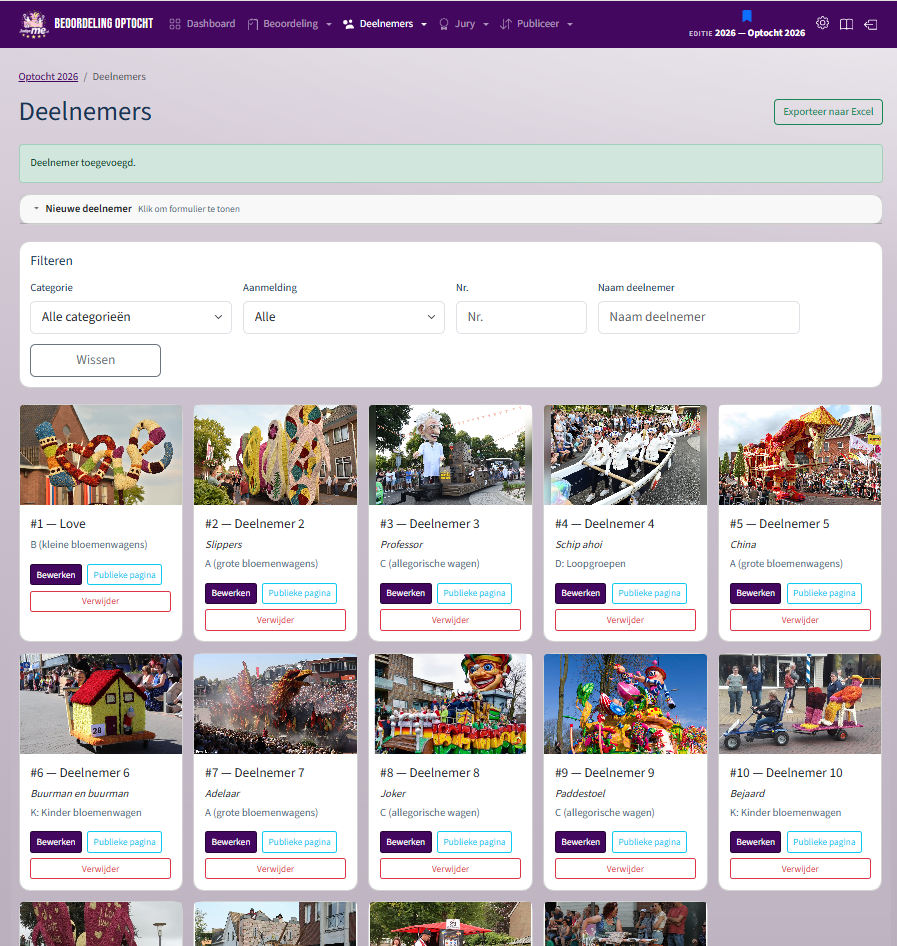
Task: Click Verwijder for Deelnemer 10
Action: 800,869
